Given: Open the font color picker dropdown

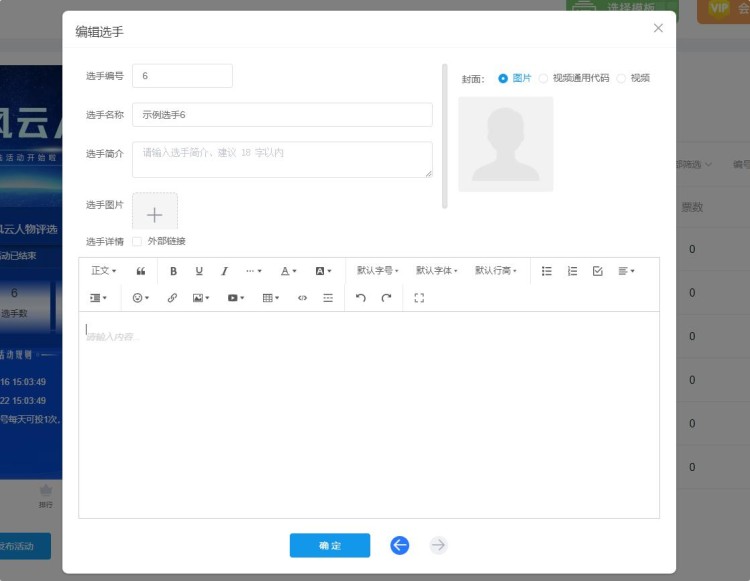Looking at the screenshot, I should tap(288, 271).
